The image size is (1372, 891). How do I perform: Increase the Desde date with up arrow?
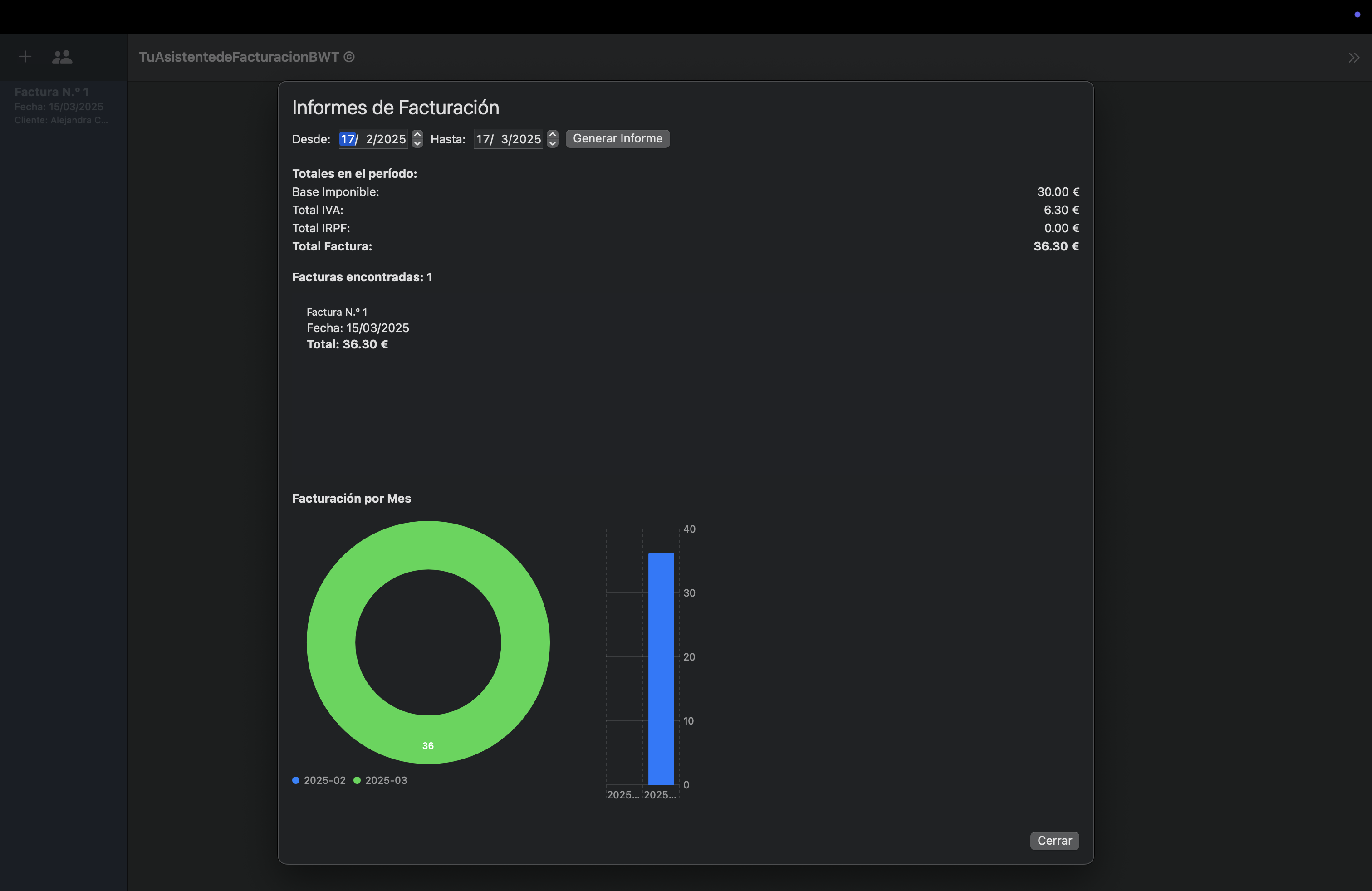[417, 134]
